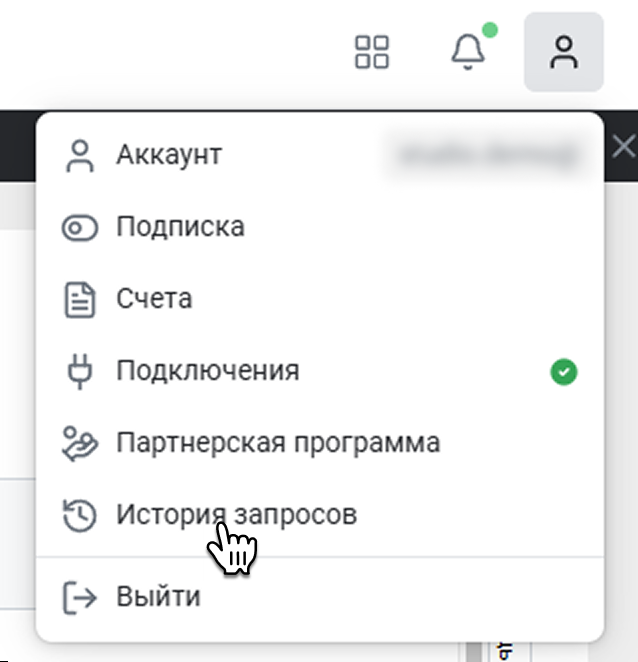Click the toggle-shaped icon beside Подписка

click(79, 228)
